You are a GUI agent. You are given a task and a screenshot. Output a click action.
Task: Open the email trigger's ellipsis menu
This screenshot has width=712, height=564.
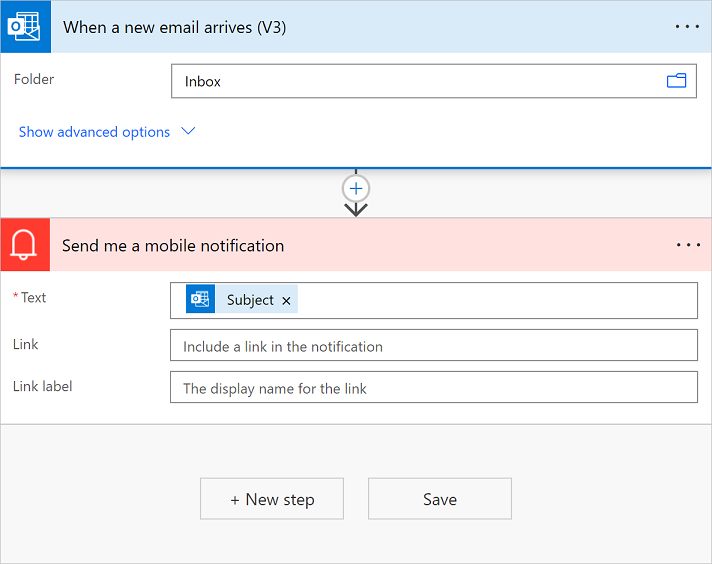pos(687,27)
